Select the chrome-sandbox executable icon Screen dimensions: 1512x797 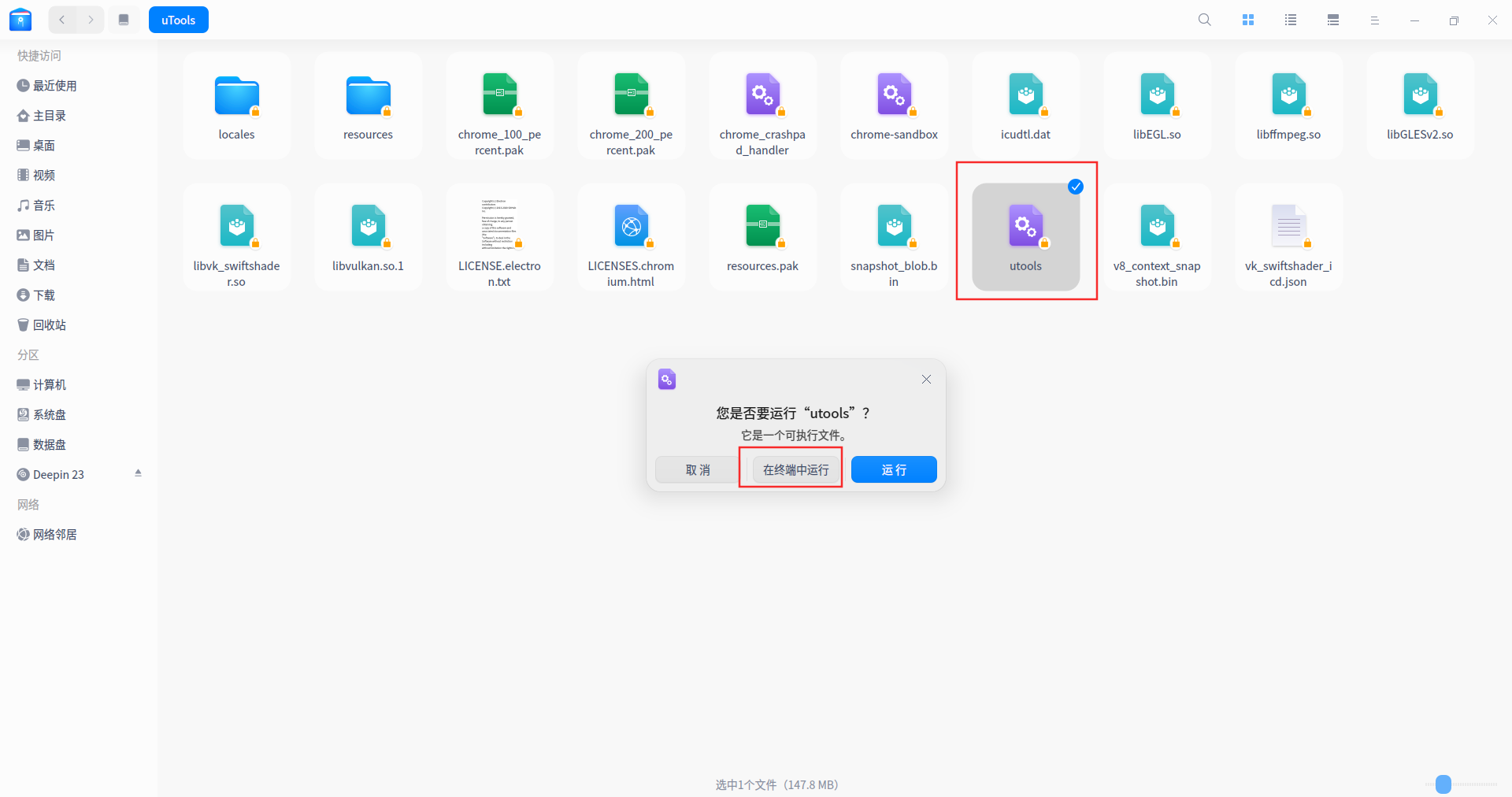(894, 95)
